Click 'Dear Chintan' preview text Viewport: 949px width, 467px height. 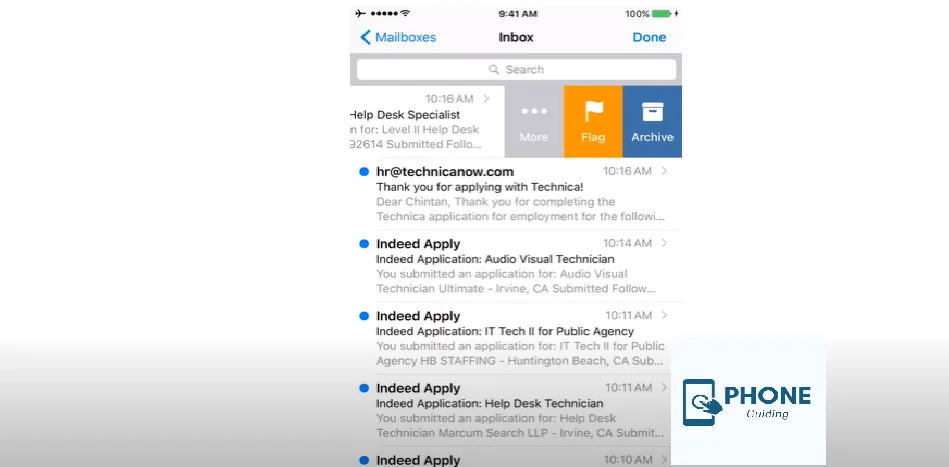pyautogui.click(x=414, y=201)
